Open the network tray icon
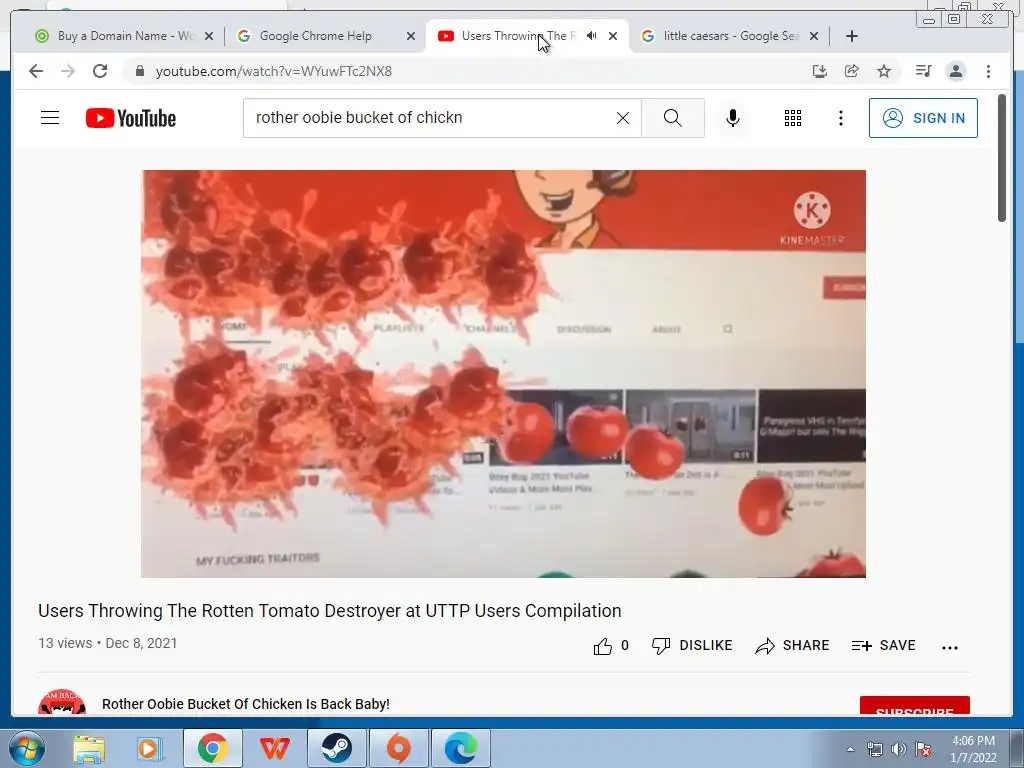Screen dimensions: 1024x768 875,749
